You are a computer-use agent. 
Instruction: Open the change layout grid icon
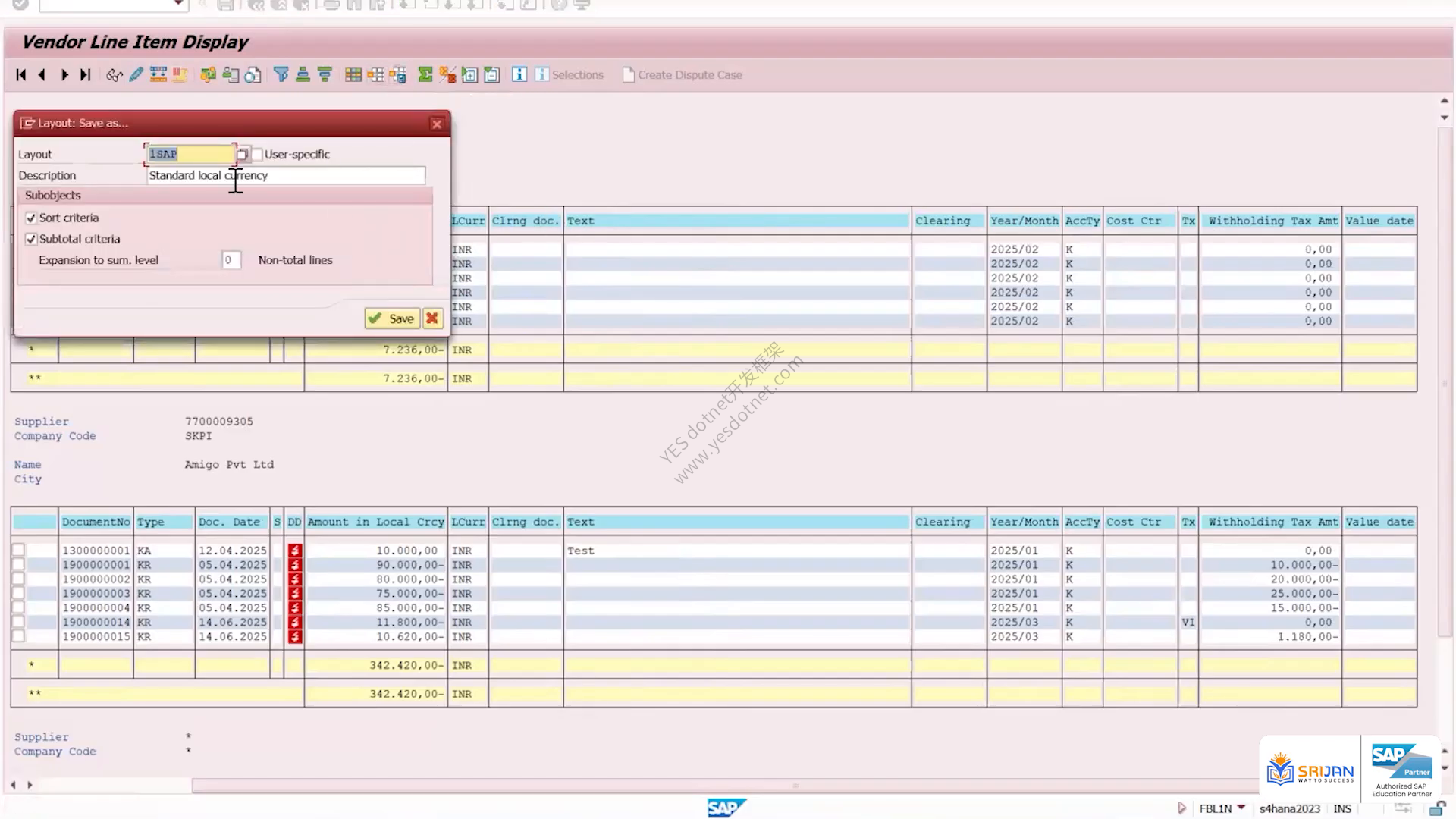tap(353, 74)
